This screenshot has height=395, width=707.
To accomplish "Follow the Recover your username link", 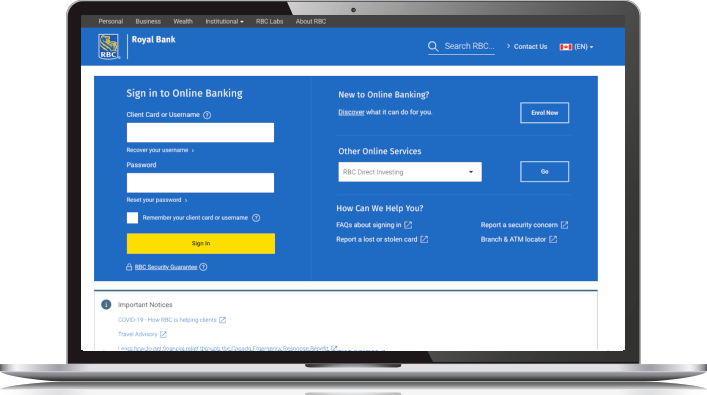I will point(160,150).
